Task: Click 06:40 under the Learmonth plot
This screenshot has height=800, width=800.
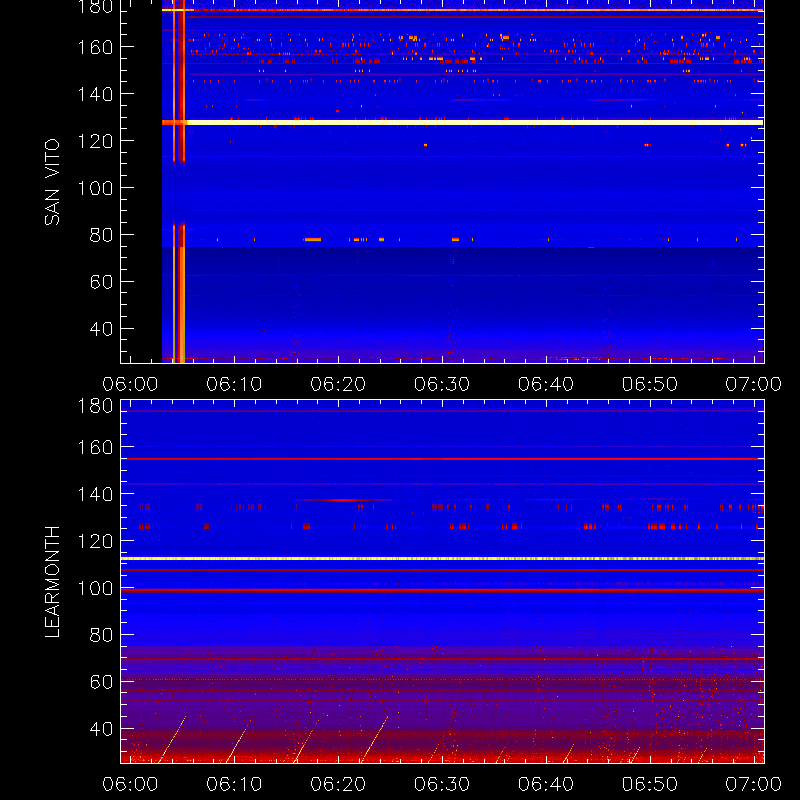Action: click(546, 784)
